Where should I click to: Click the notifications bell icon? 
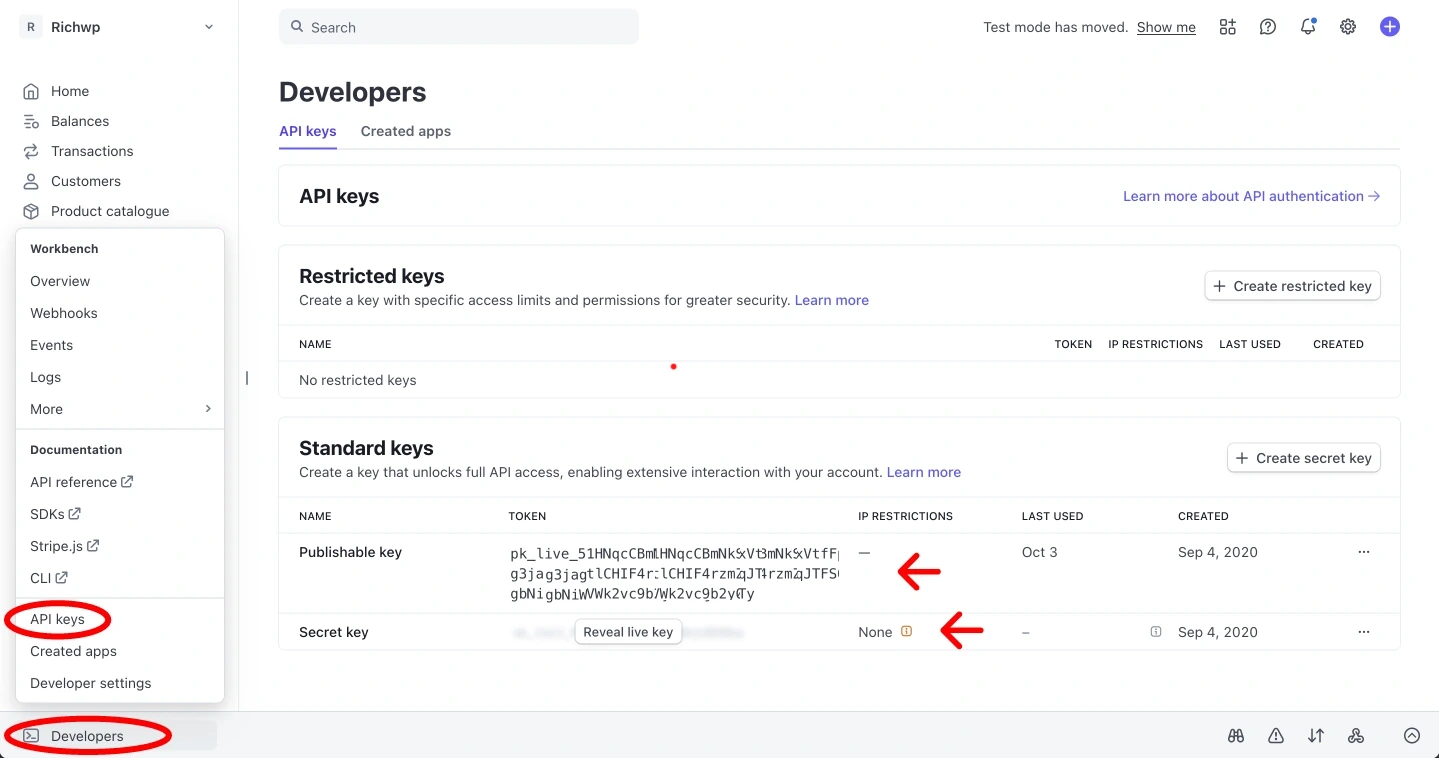[x=1307, y=27]
